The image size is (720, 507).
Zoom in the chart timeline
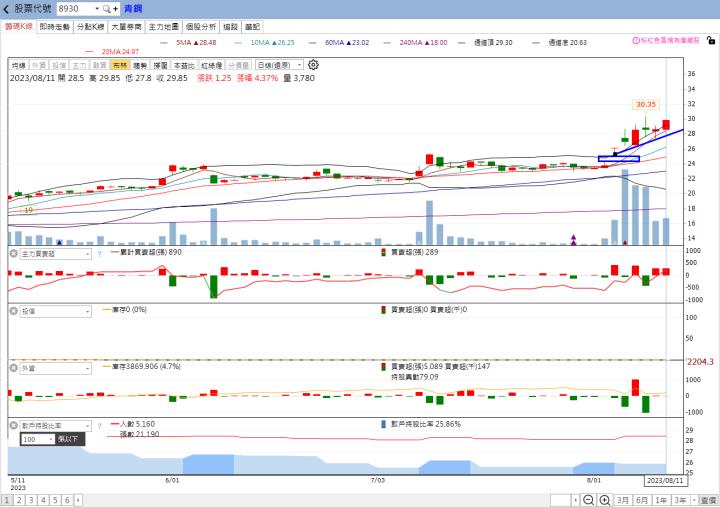pos(604,499)
